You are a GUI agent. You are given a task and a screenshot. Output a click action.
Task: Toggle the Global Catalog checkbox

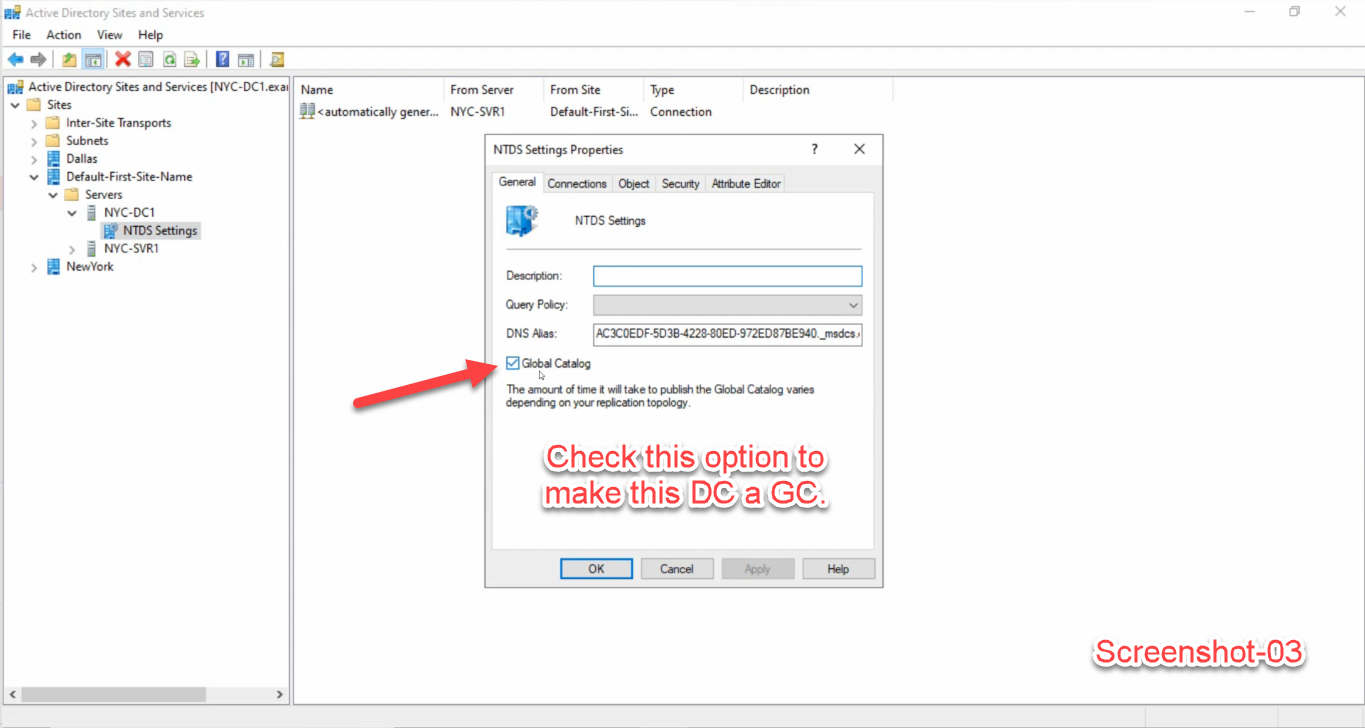pyautogui.click(x=513, y=363)
